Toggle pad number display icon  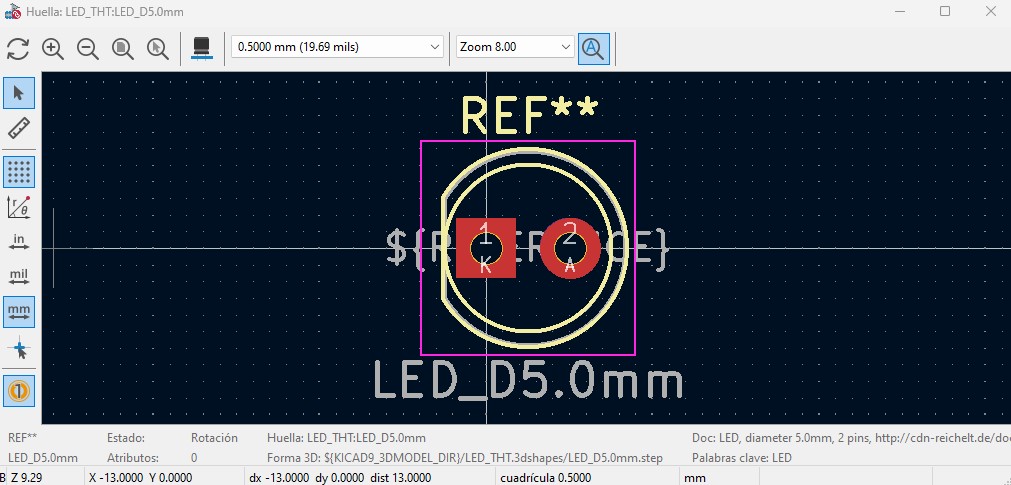click(x=19, y=391)
